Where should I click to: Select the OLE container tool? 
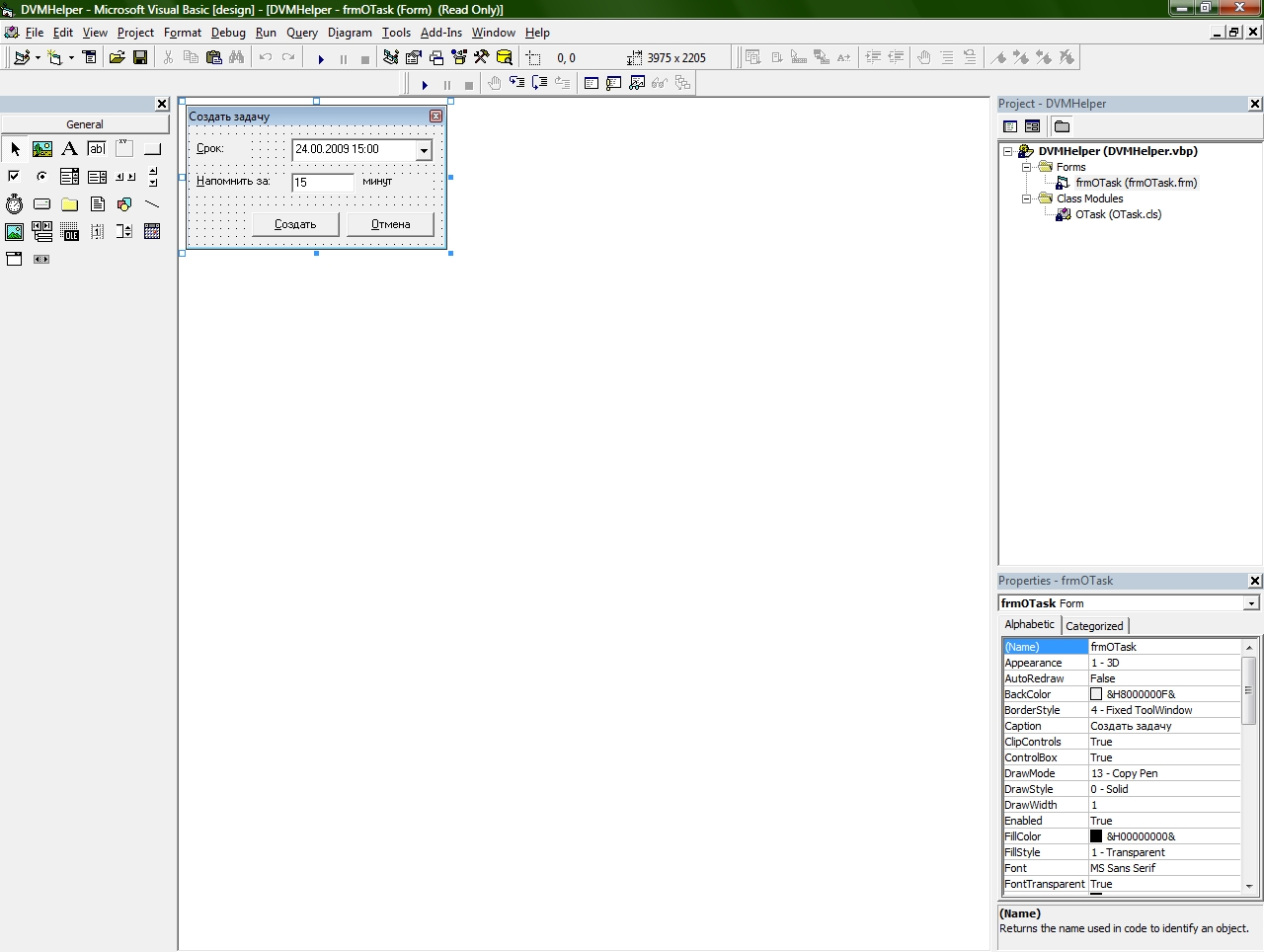(x=69, y=232)
